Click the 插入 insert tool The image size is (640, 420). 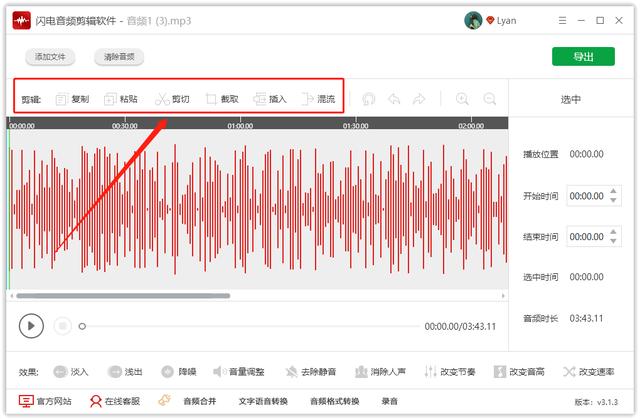click(x=270, y=99)
